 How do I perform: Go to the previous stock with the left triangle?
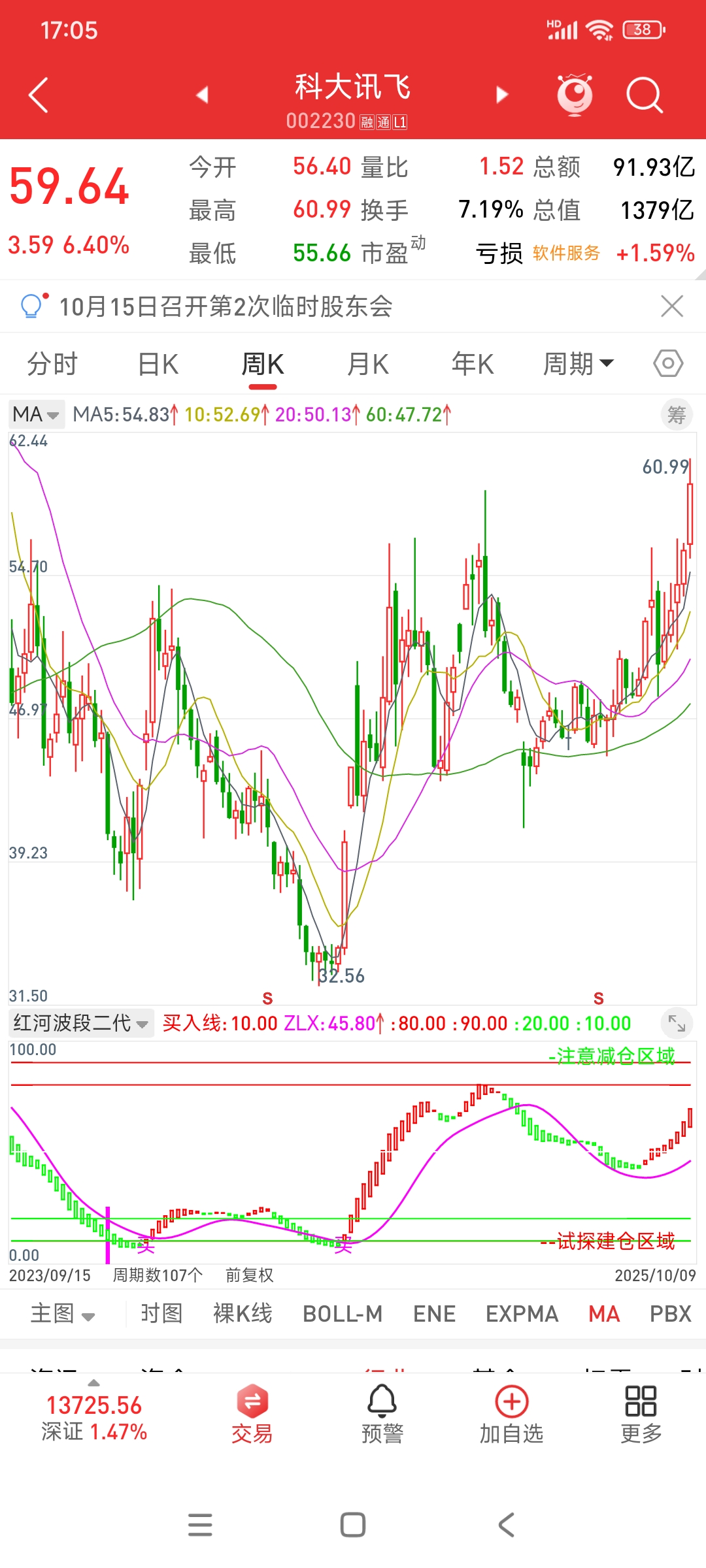point(202,95)
